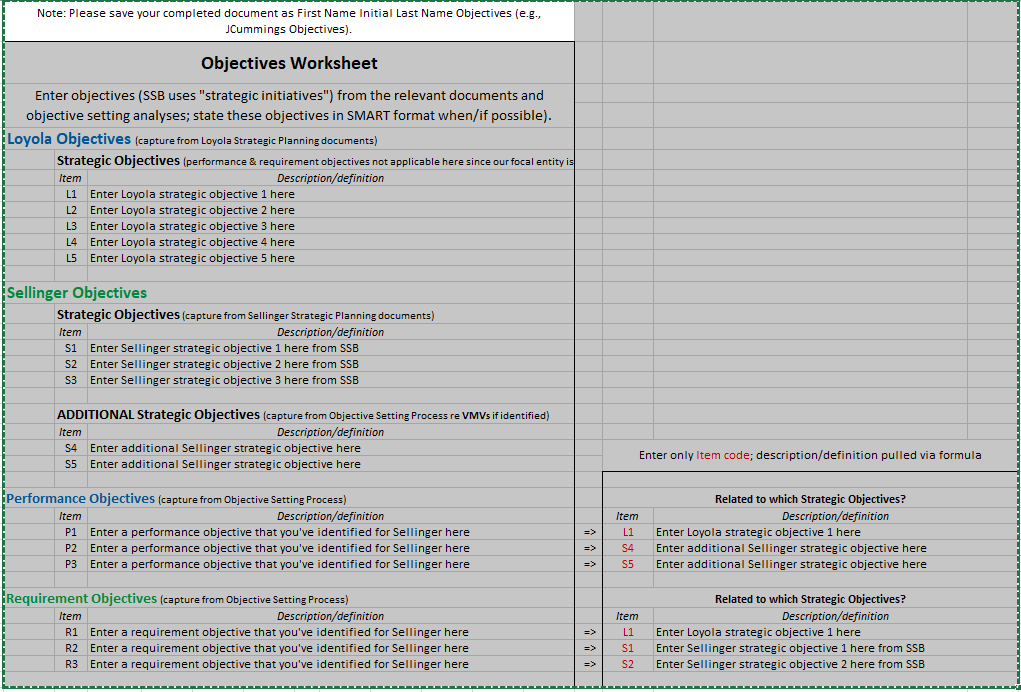This screenshot has height=692, width=1021.
Task: Select the "Enter objectives (SSB uses..." instruction text
Action: (289, 105)
